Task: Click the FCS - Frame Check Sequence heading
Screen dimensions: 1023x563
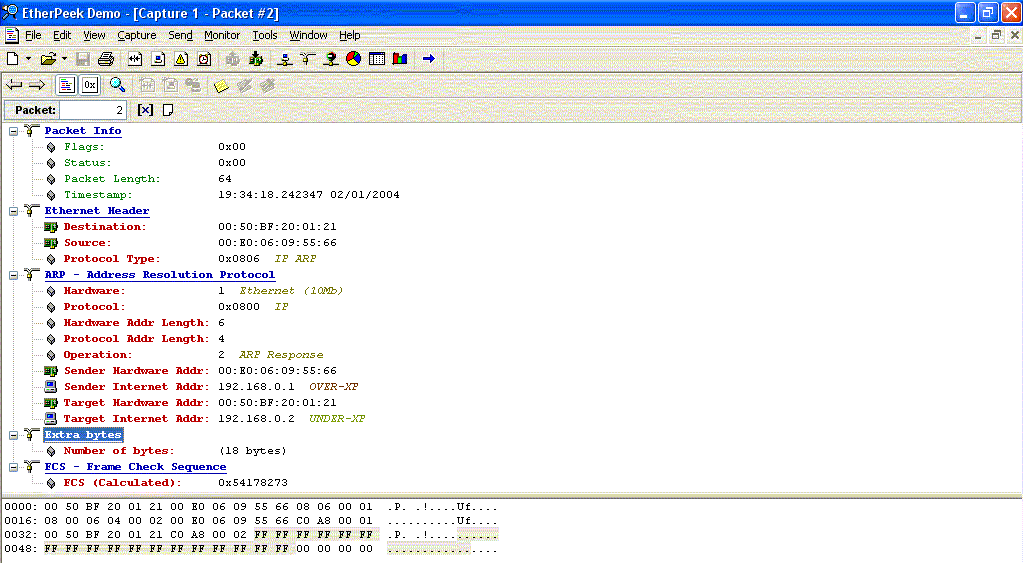Action: 135,466
